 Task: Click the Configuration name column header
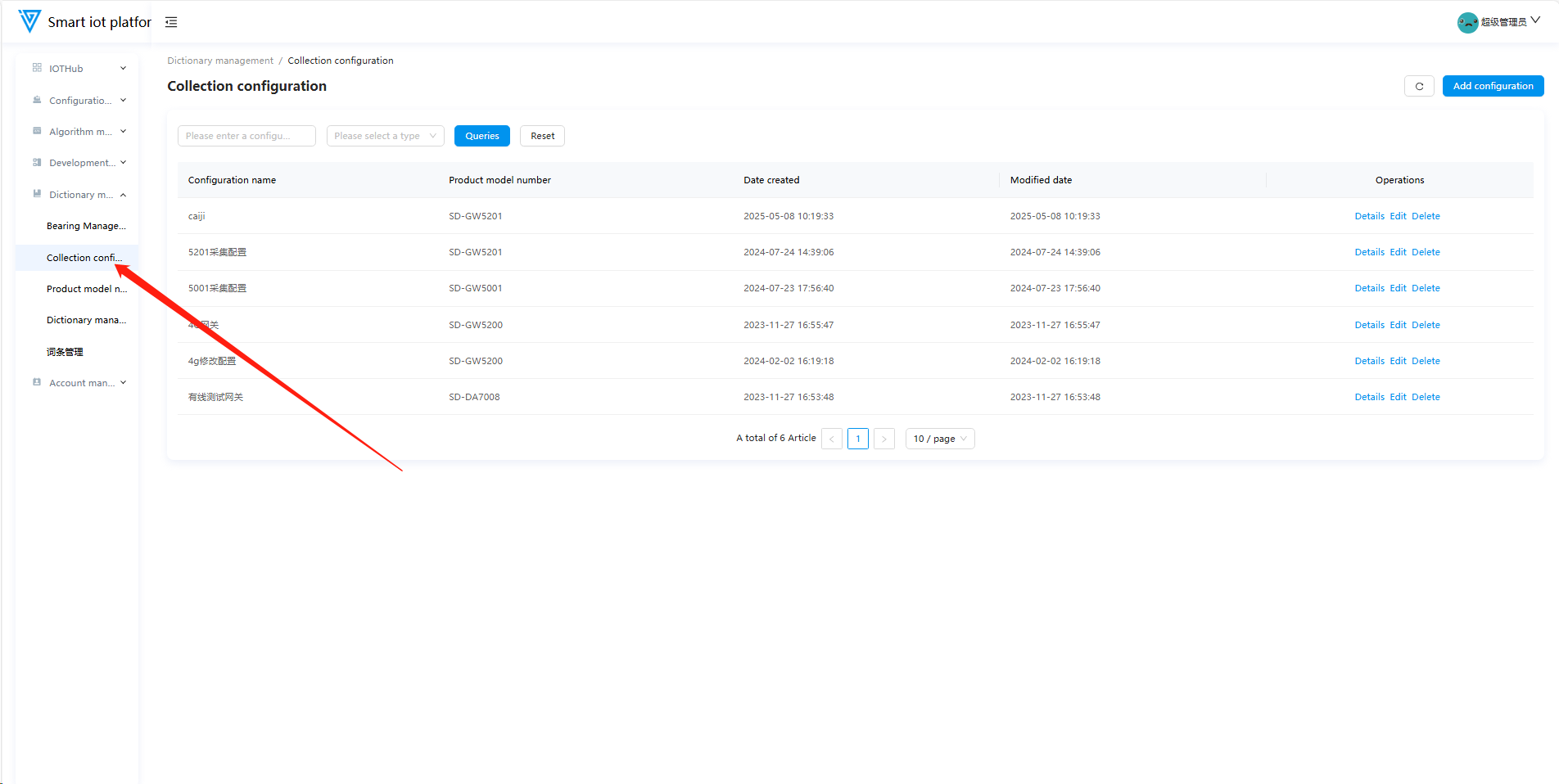coord(232,180)
